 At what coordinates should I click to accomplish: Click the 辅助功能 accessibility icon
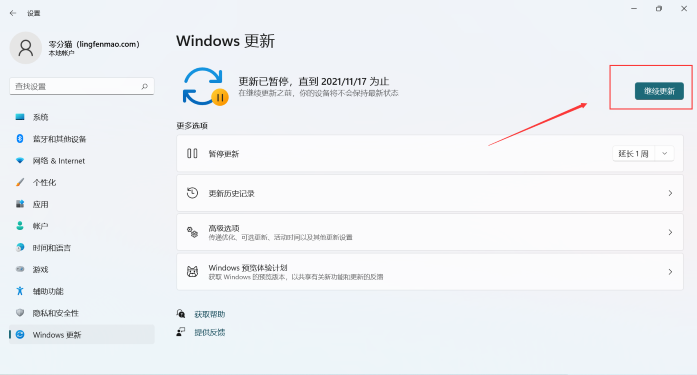tap(20, 291)
